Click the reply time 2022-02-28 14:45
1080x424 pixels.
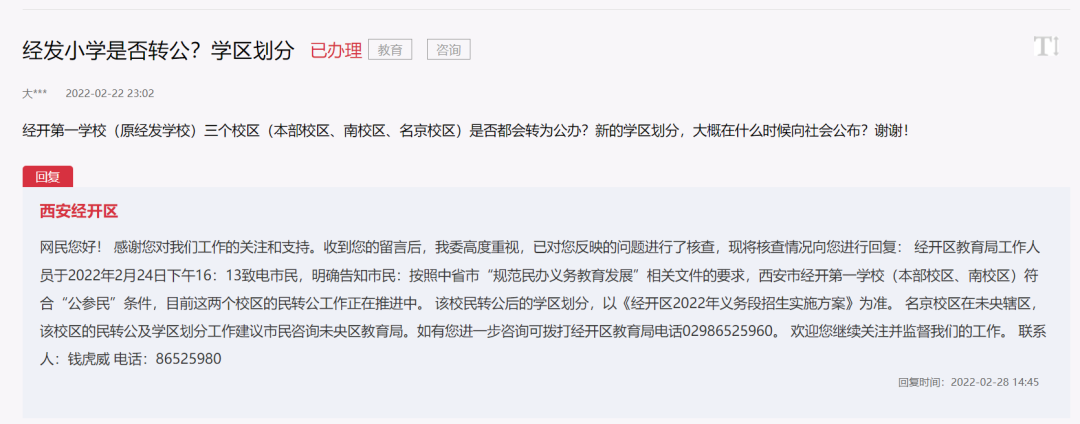(995, 381)
